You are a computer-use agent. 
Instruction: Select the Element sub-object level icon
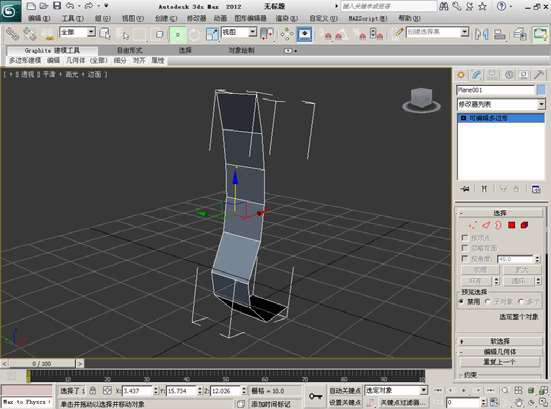tap(524, 225)
